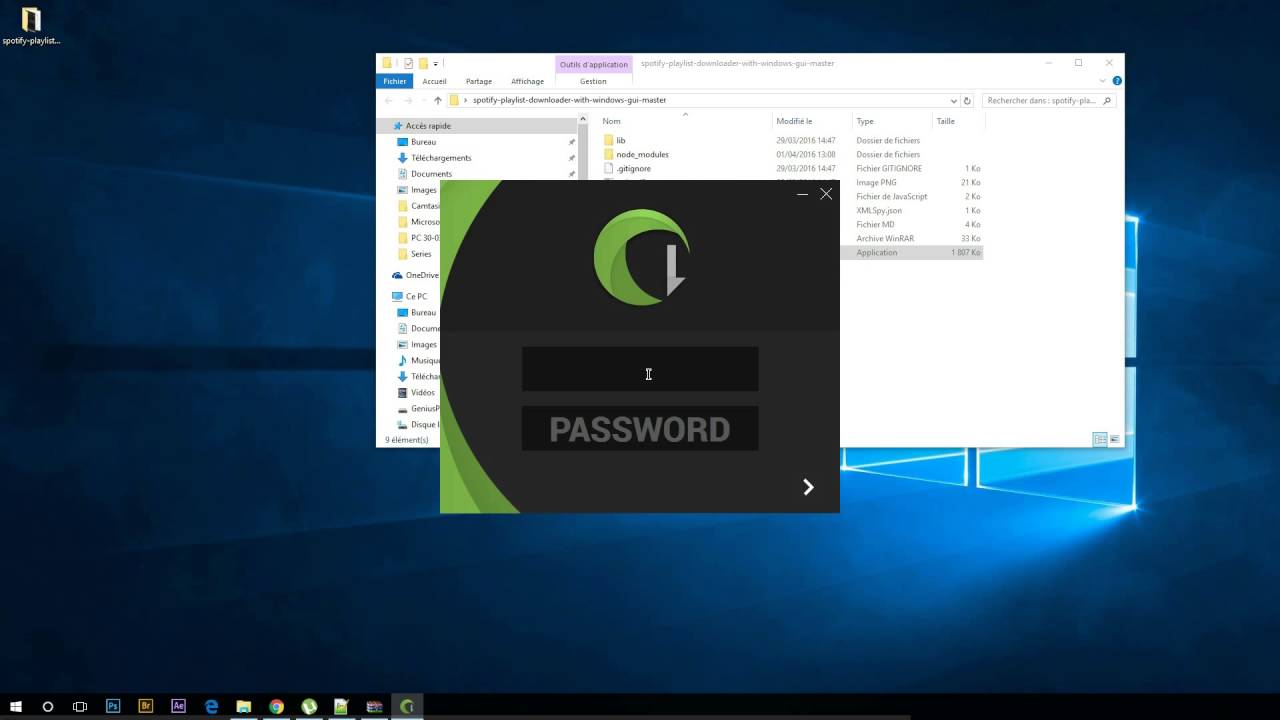Launch Photoshop from the taskbar
The image size is (1280, 720).
tap(113, 706)
